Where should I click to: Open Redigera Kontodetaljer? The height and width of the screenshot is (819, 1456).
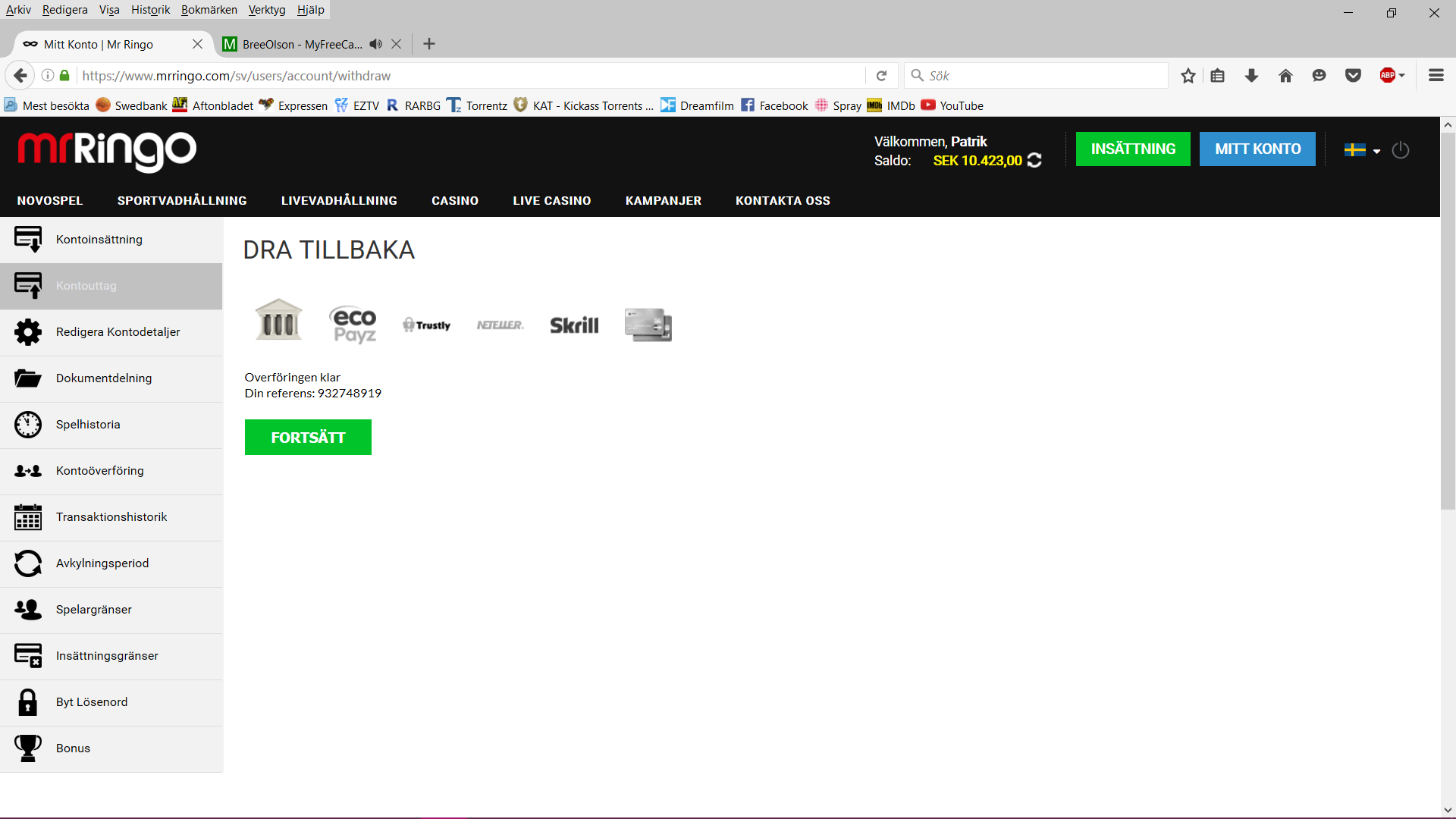(x=111, y=332)
